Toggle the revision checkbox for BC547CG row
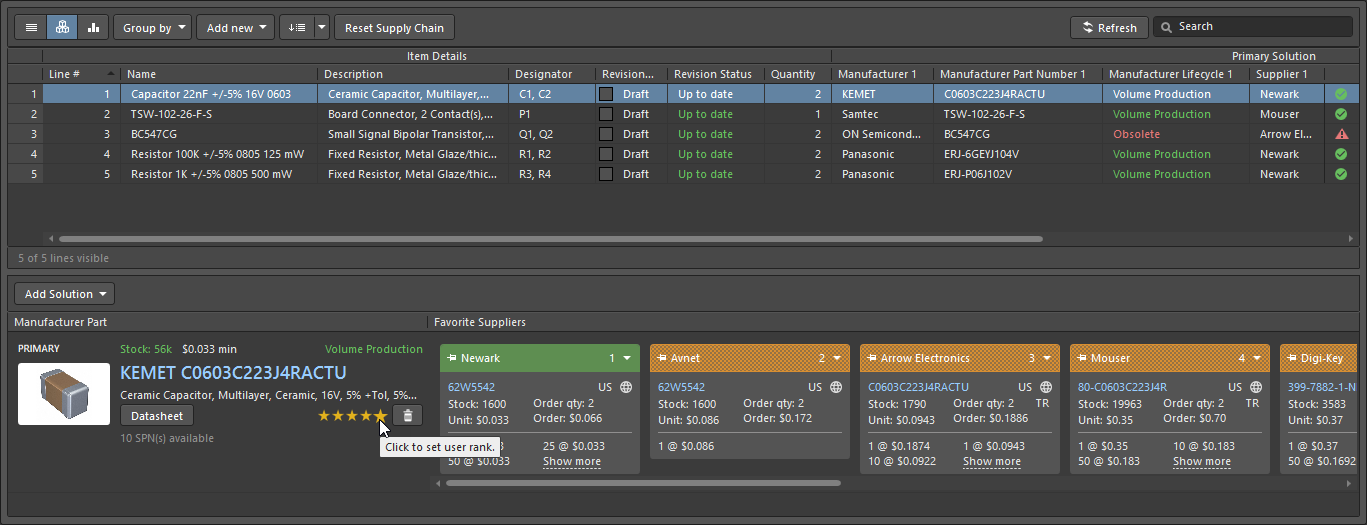 click(x=606, y=134)
